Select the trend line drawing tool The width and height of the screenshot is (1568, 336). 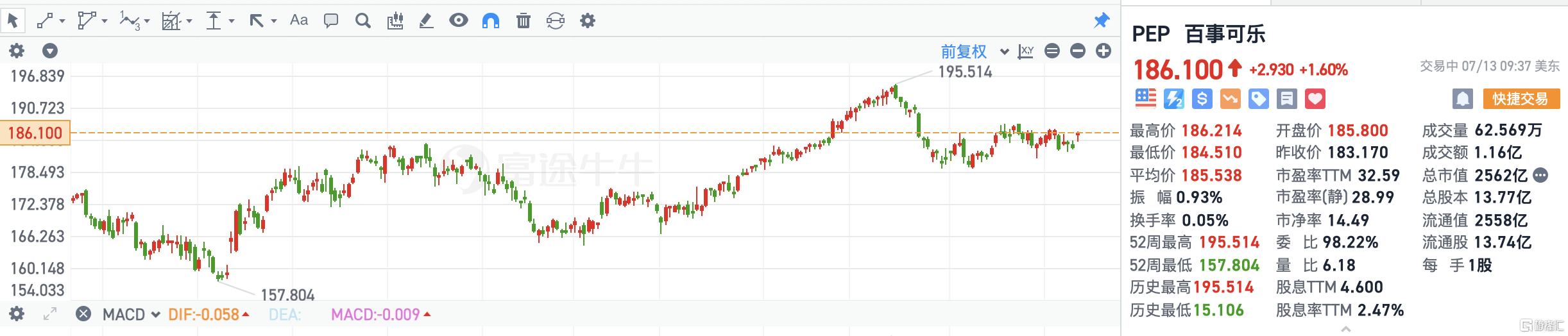pos(45,21)
